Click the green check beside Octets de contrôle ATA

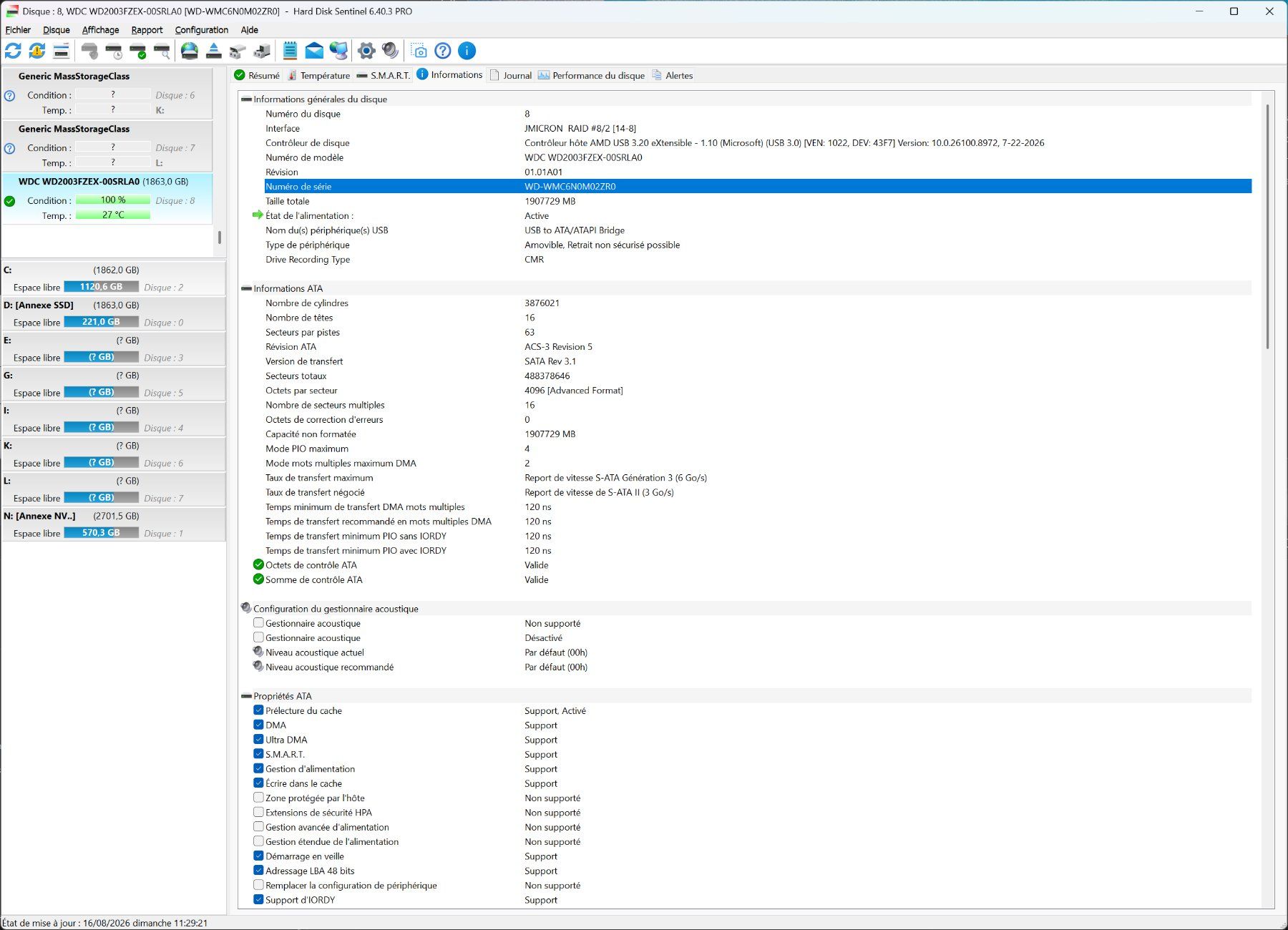click(x=258, y=564)
